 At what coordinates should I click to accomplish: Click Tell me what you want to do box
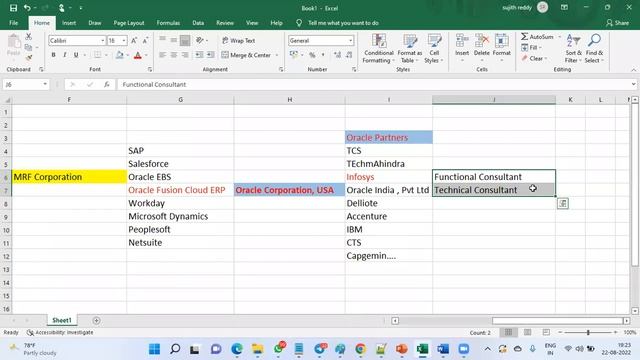point(343,23)
